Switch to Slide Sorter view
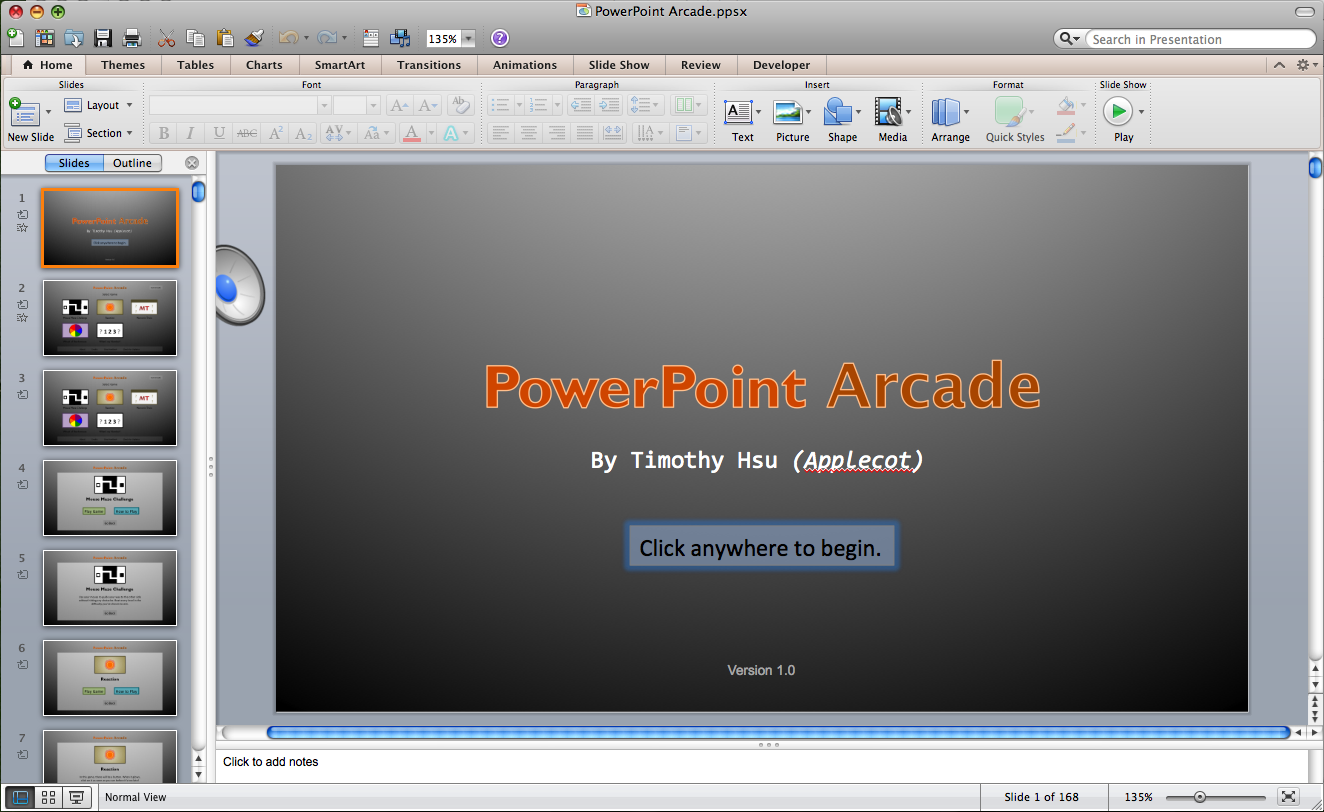 point(48,797)
